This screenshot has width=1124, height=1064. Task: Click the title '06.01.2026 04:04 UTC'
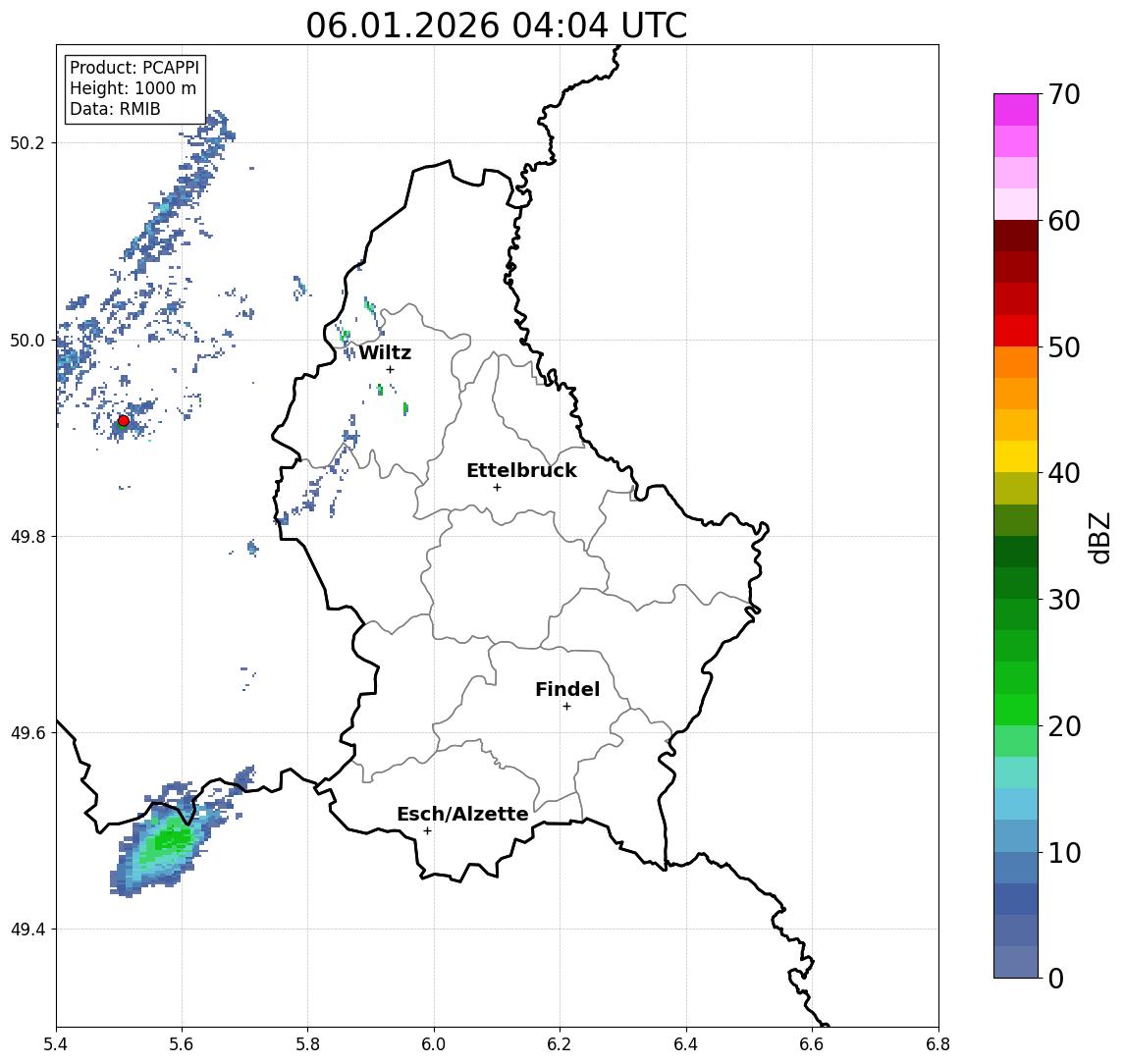496,26
